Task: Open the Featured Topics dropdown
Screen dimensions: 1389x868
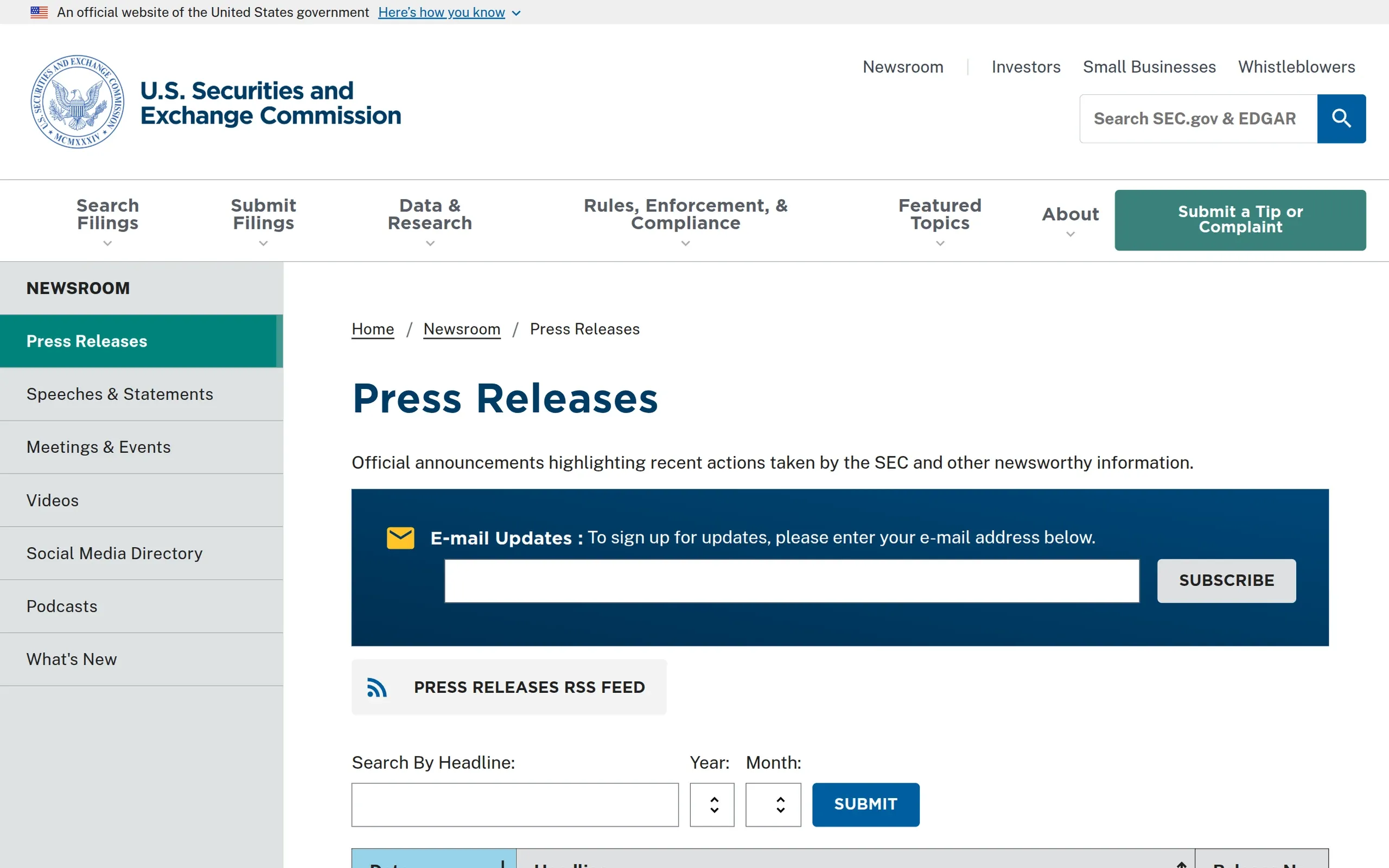Action: click(x=940, y=221)
